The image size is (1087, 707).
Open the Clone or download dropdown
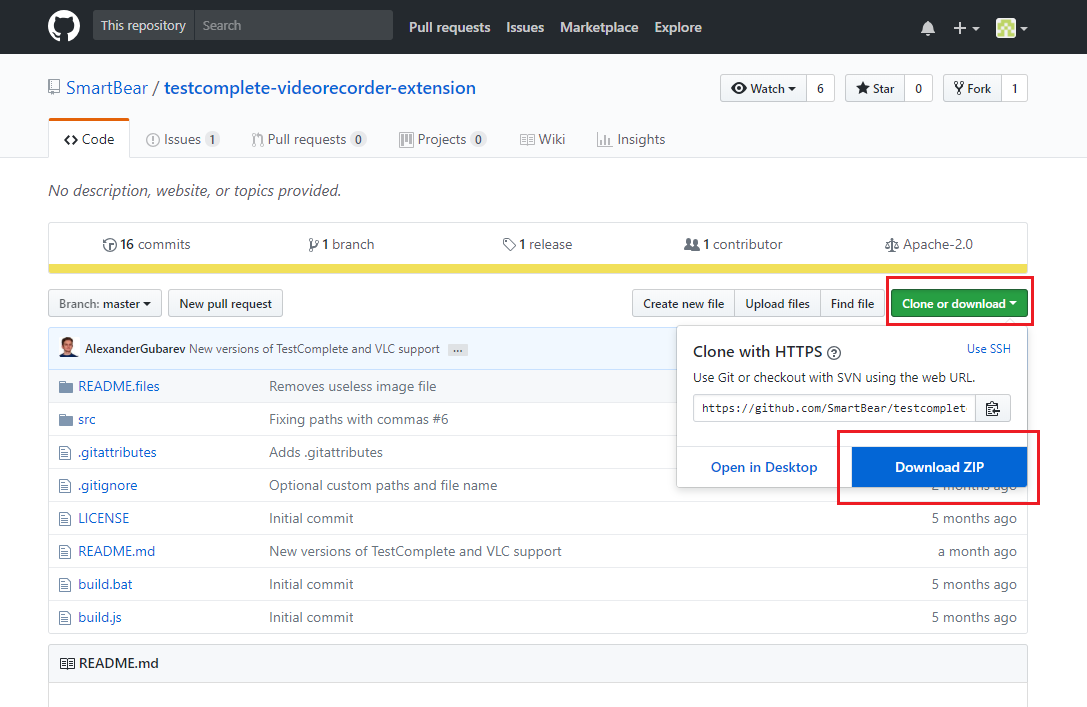tap(959, 304)
